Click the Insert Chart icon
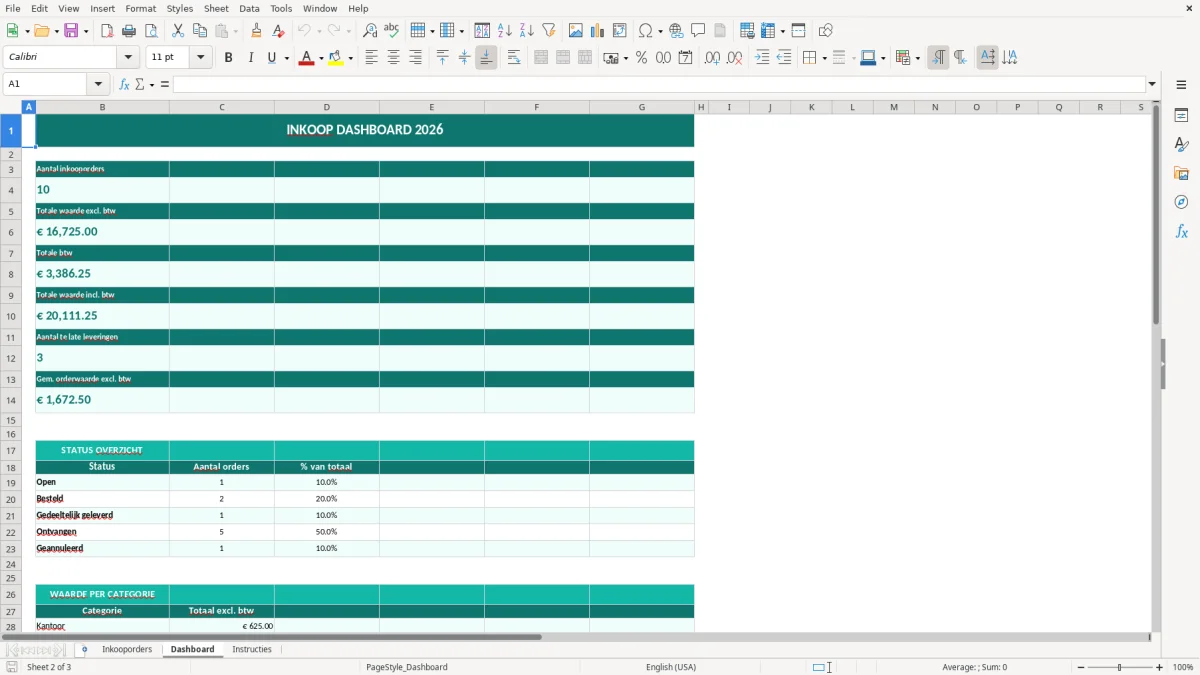 pos(597,31)
